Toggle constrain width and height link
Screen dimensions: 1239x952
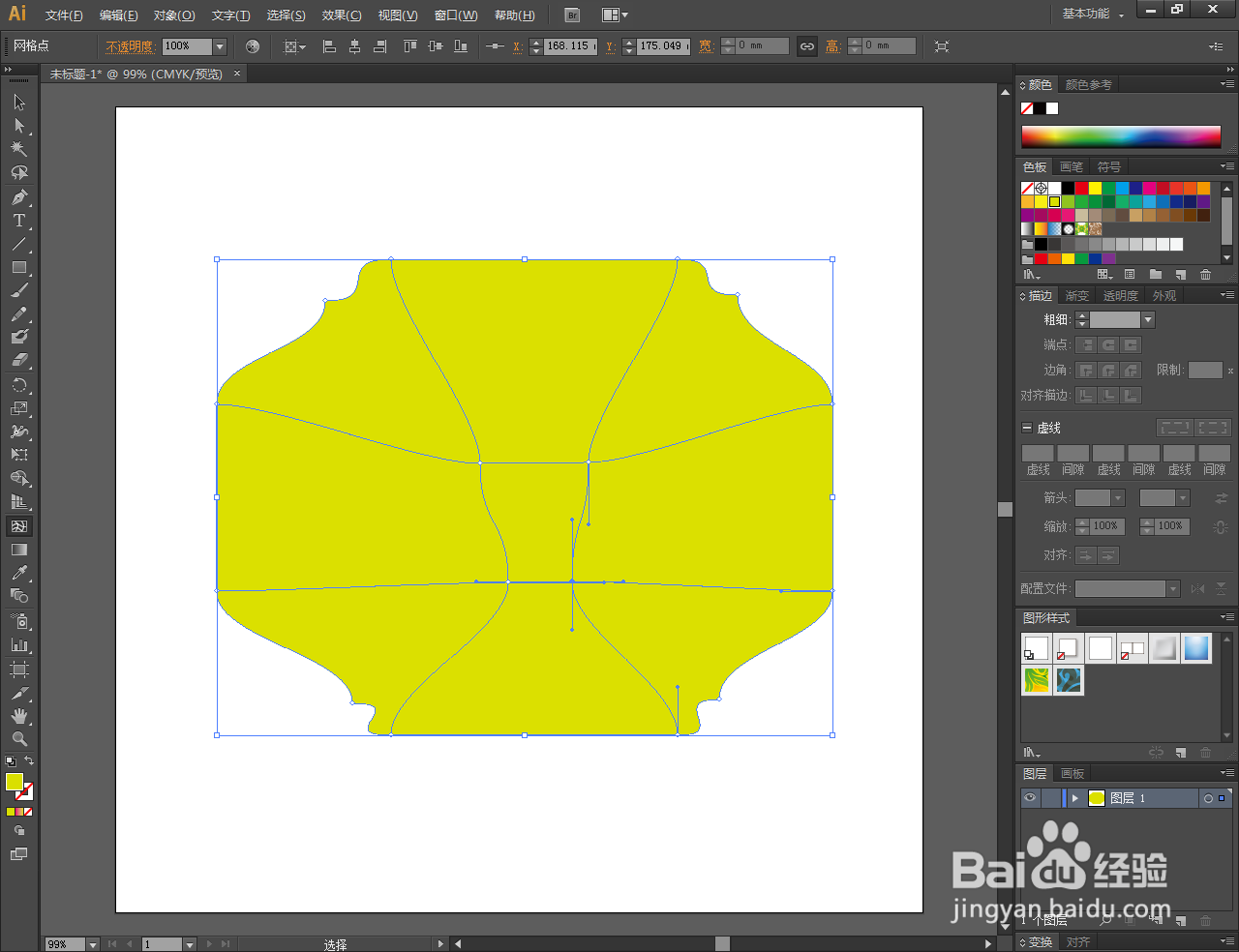point(807,45)
